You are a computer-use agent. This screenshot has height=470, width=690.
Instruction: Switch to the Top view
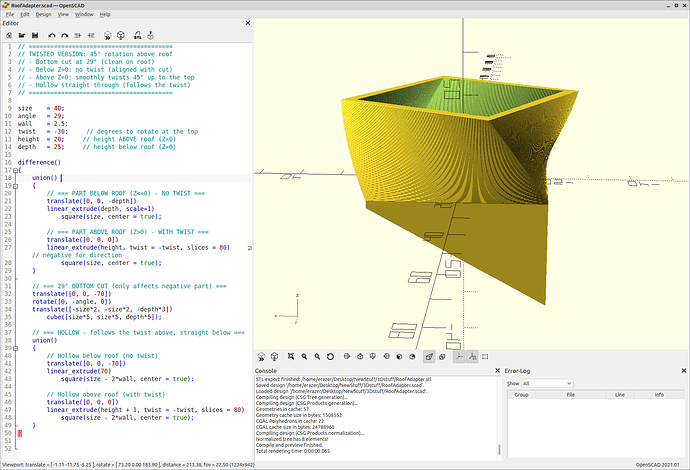360,356
